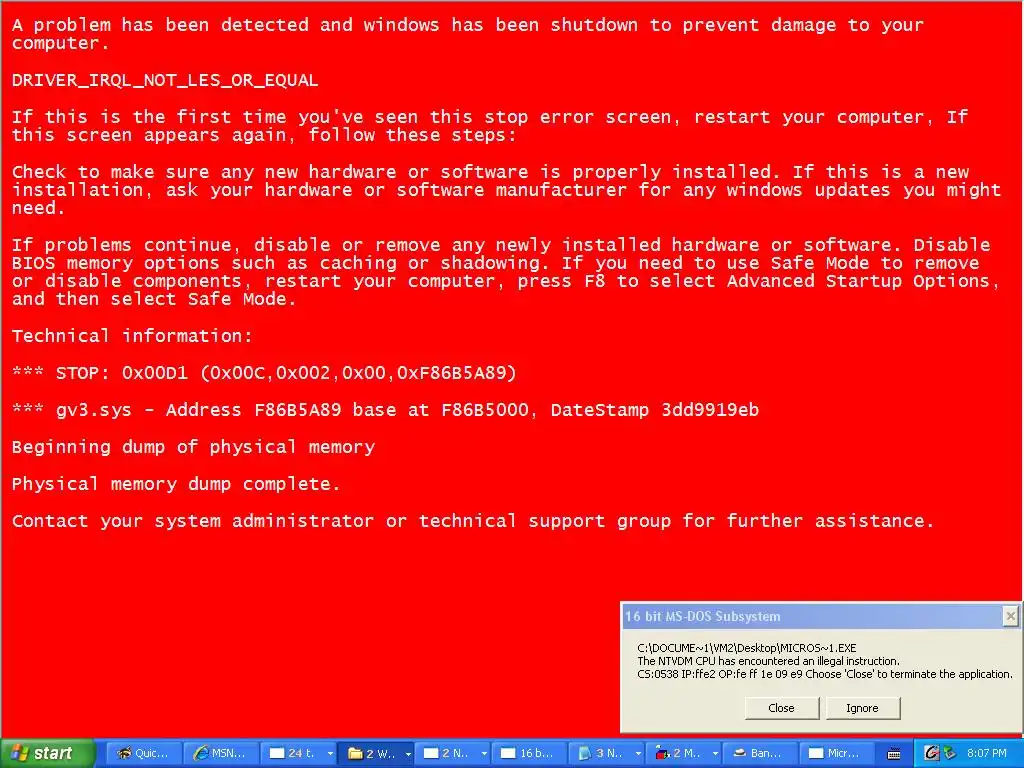The image size is (1024, 768).
Task: Switch to the 'Micr...' taskbar window
Action: point(837,753)
